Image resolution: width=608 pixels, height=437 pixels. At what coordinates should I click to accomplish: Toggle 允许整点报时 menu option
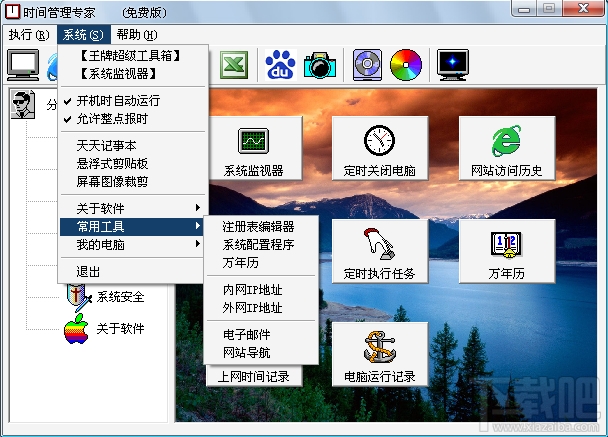(x=133, y=119)
